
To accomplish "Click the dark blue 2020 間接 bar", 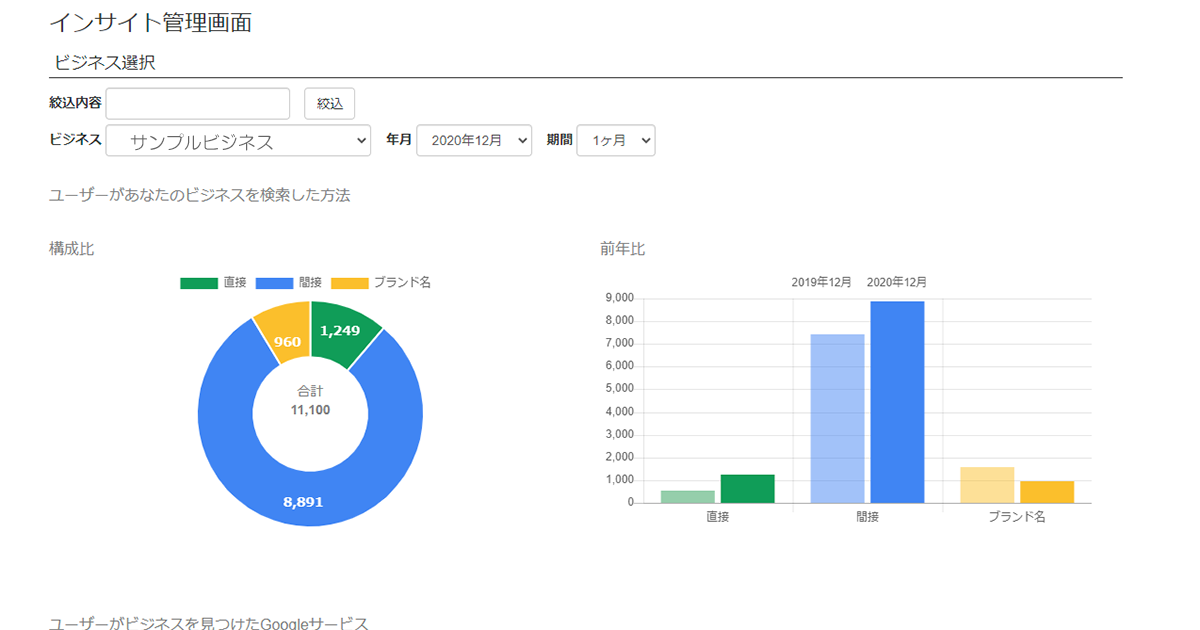I will pyautogui.click(x=897, y=402).
